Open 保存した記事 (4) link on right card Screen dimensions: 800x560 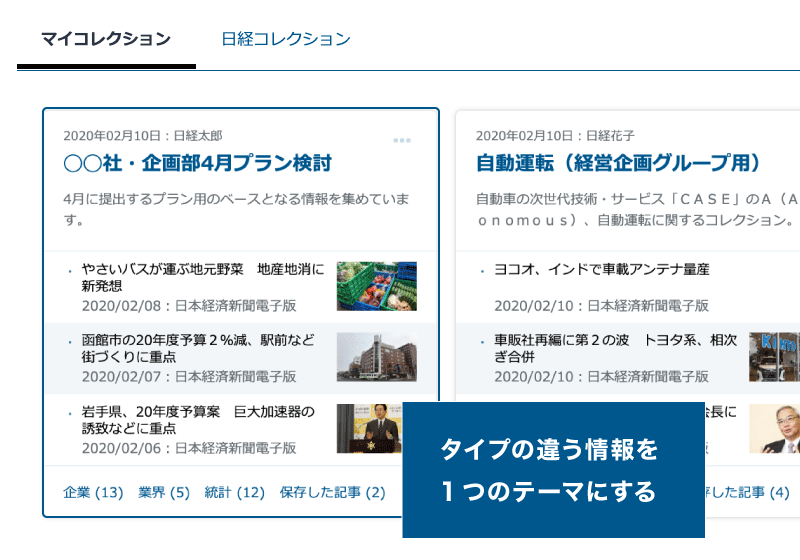747,493
